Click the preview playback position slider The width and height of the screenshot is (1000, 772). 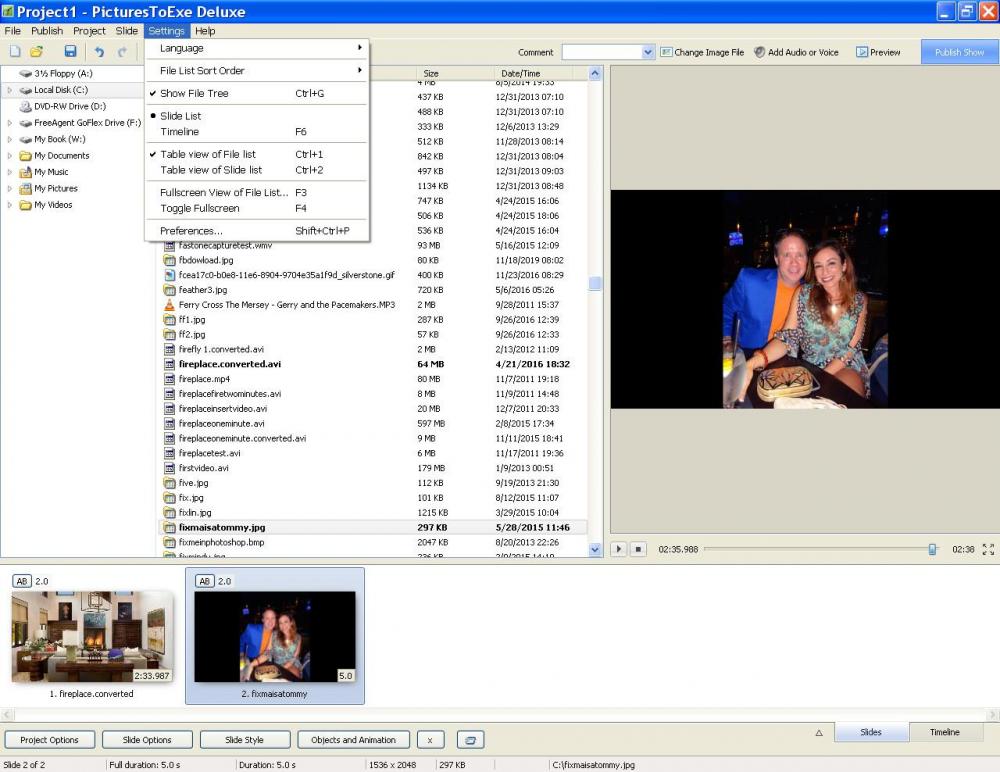pyautogui.click(x=932, y=549)
